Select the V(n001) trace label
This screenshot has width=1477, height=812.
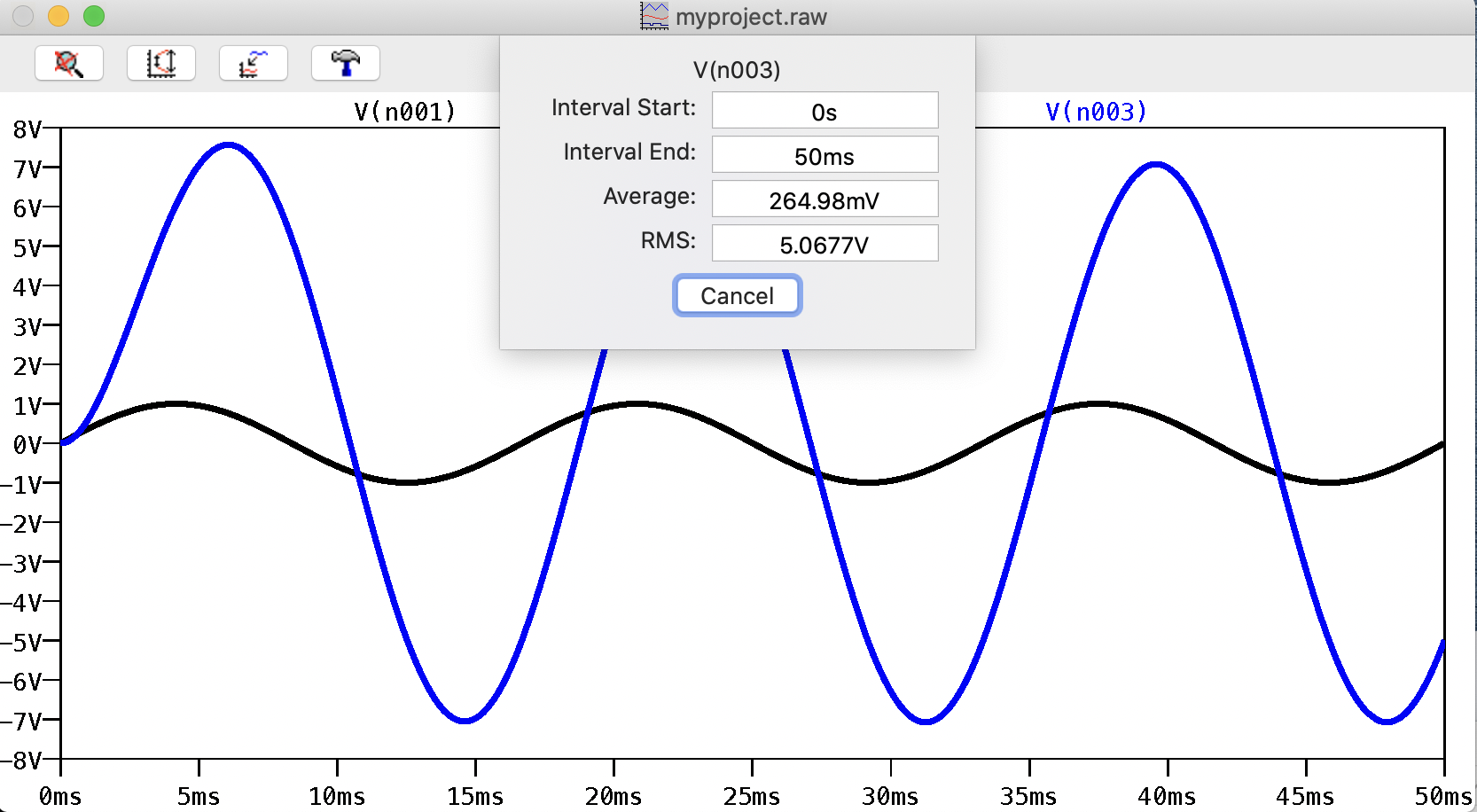tap(403, 110)
